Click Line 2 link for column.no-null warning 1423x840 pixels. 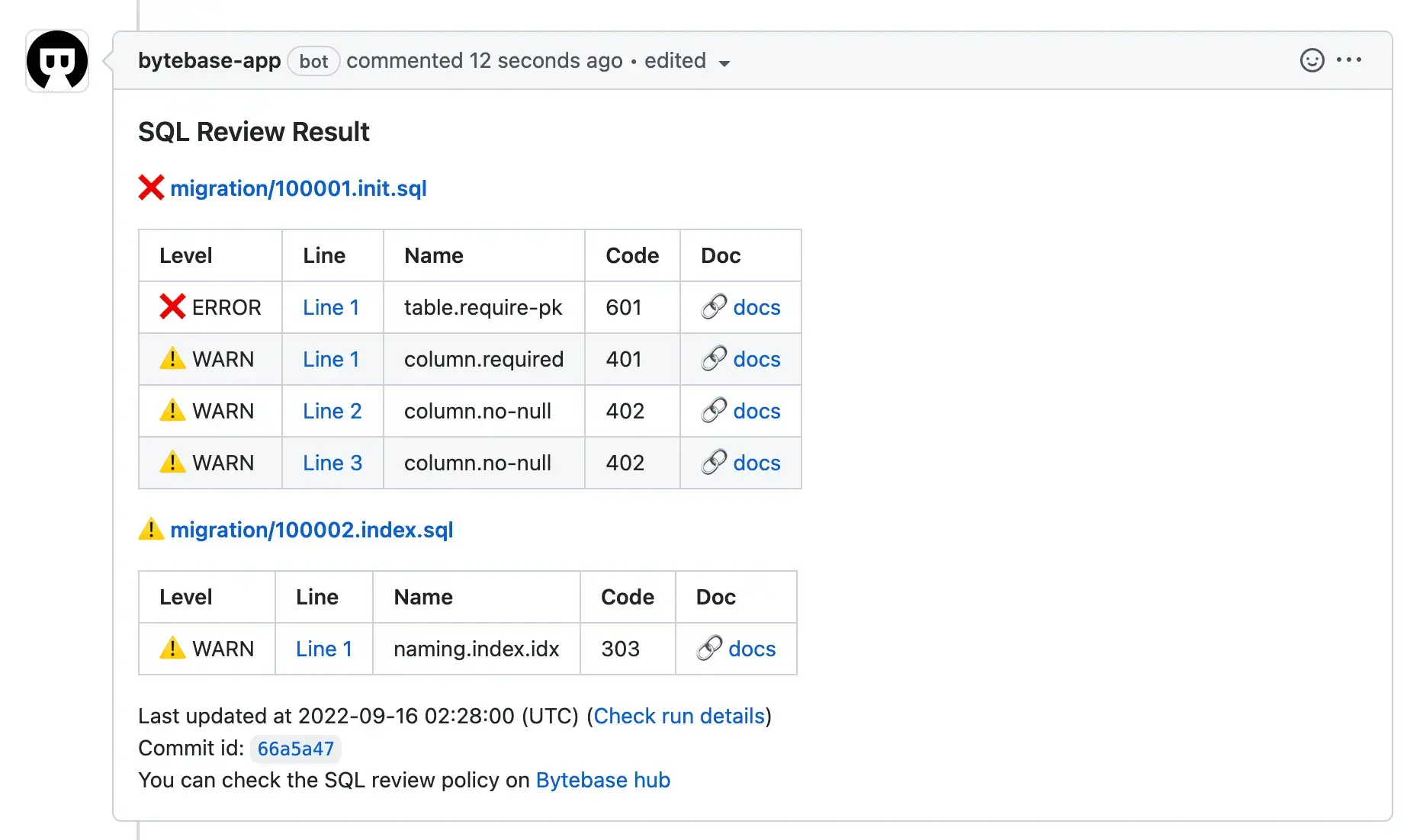332,411
